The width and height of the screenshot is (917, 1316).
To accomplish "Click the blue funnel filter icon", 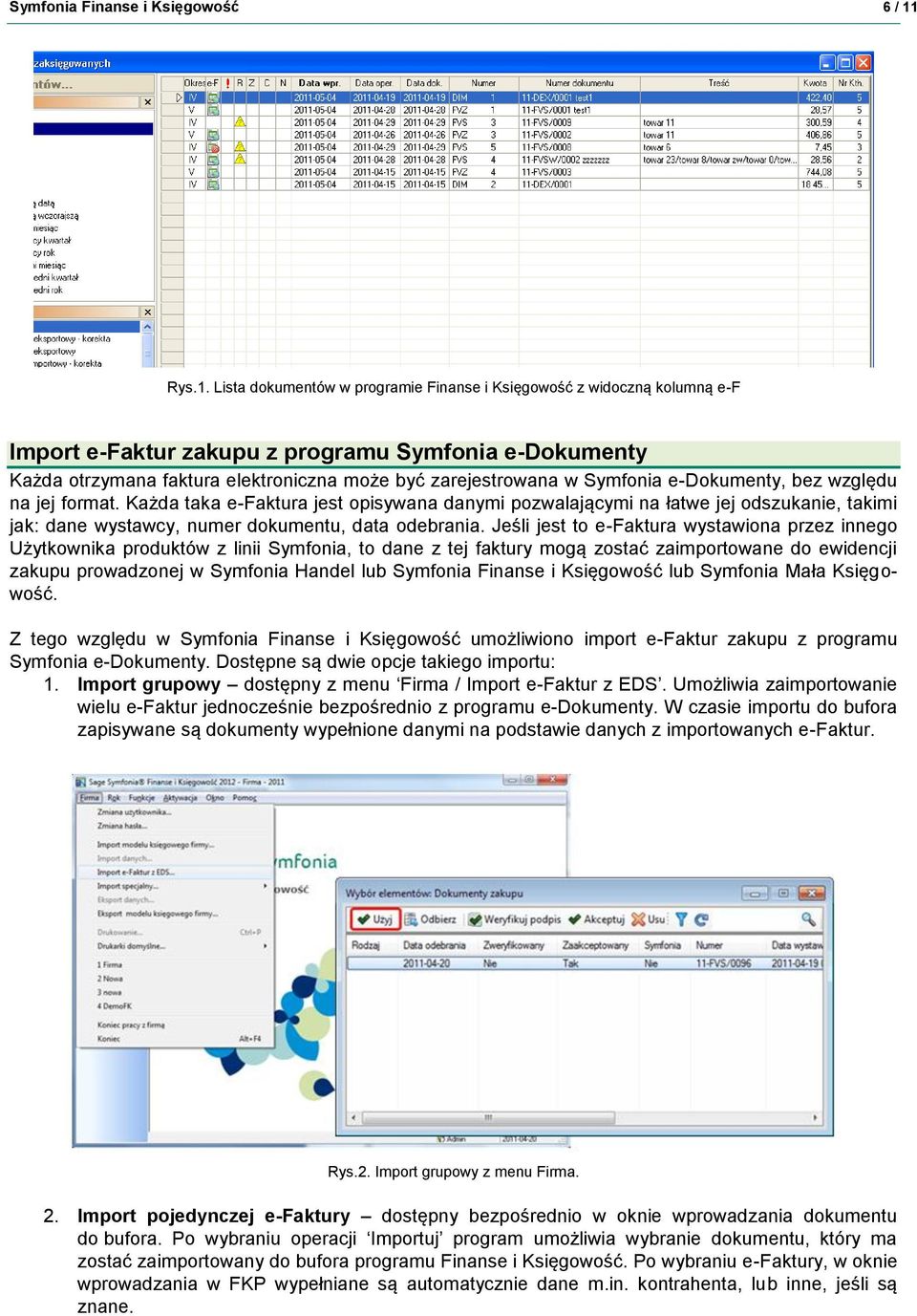I will [681, 919].
